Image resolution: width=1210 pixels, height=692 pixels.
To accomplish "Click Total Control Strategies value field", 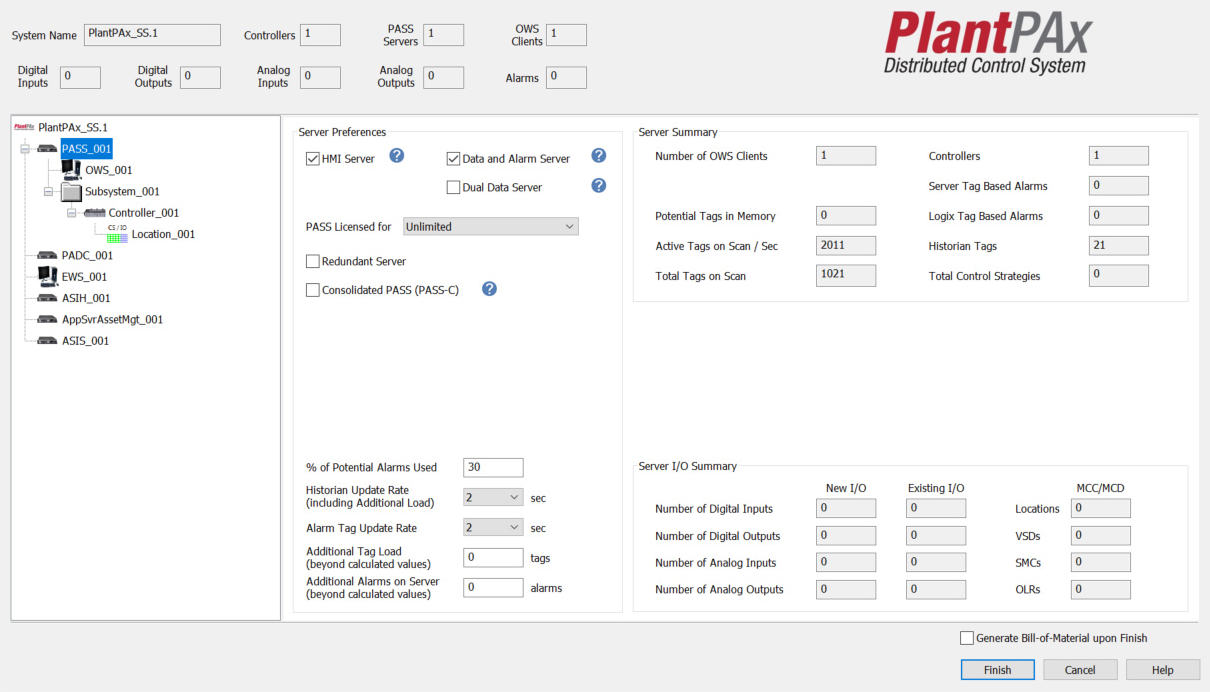I will click(1118, 276).
